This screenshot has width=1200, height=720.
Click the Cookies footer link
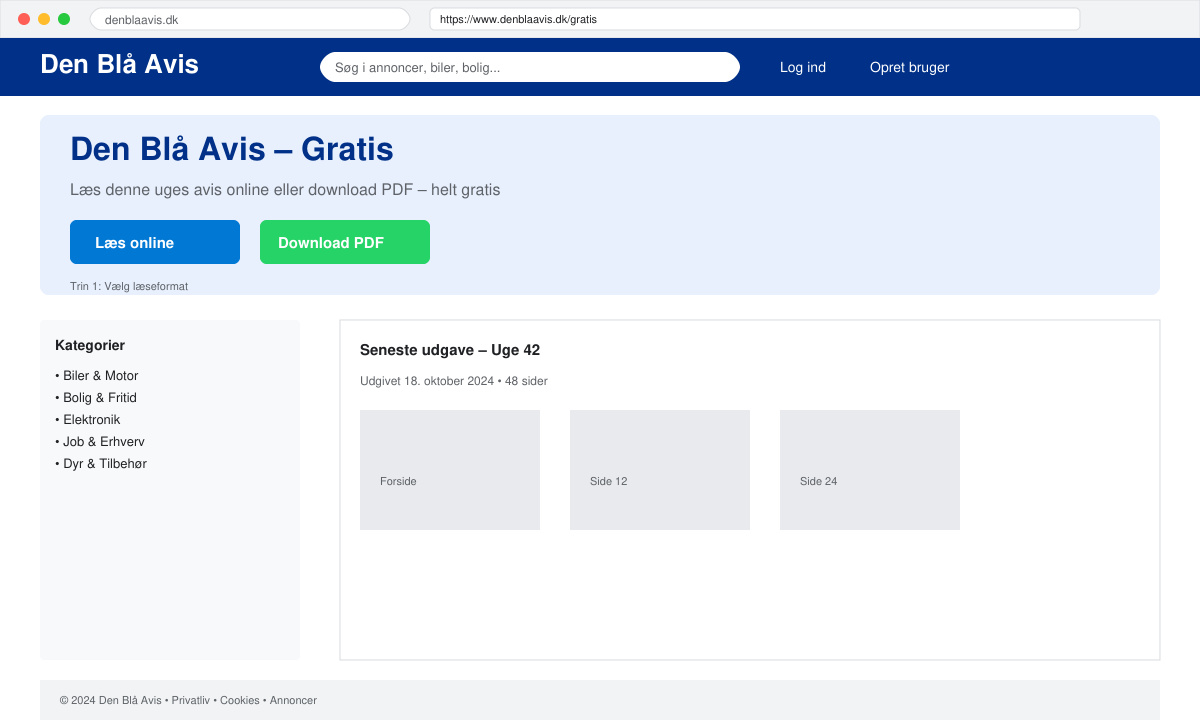240,701
